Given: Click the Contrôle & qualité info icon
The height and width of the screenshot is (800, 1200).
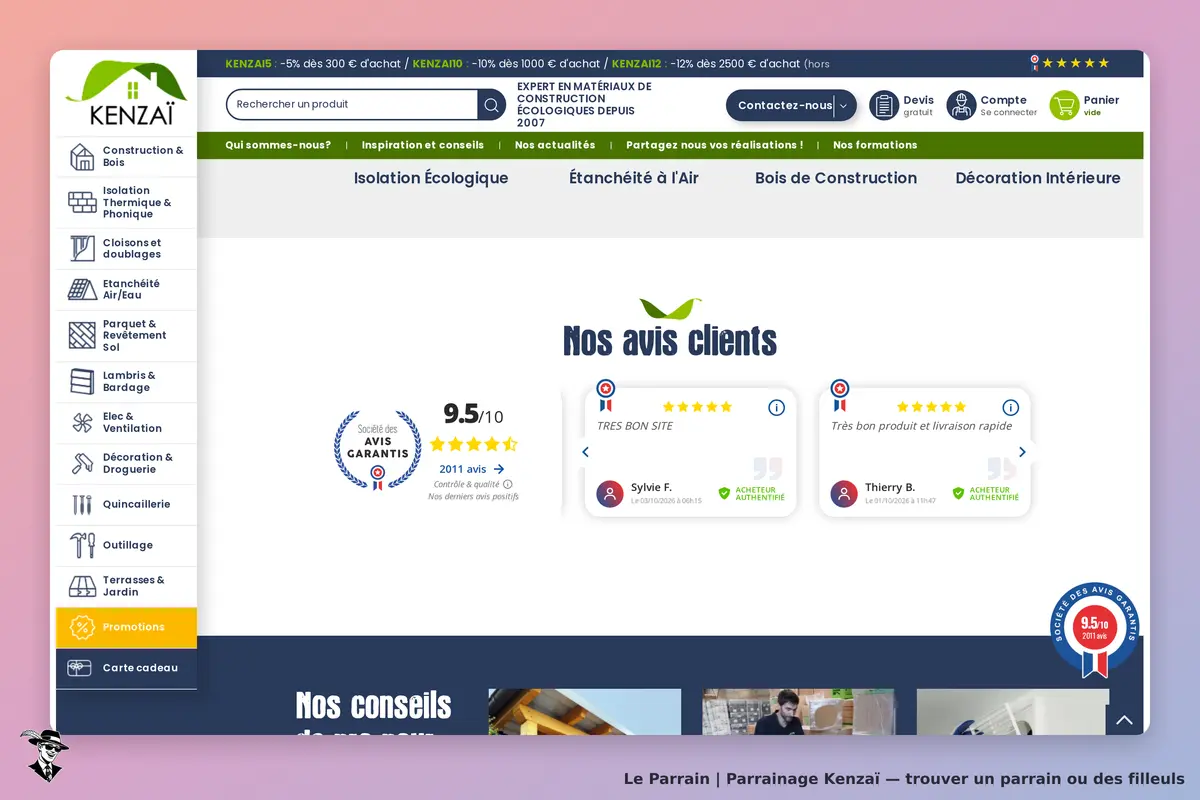Looking at the screenshot, I should tap(507, 484).
